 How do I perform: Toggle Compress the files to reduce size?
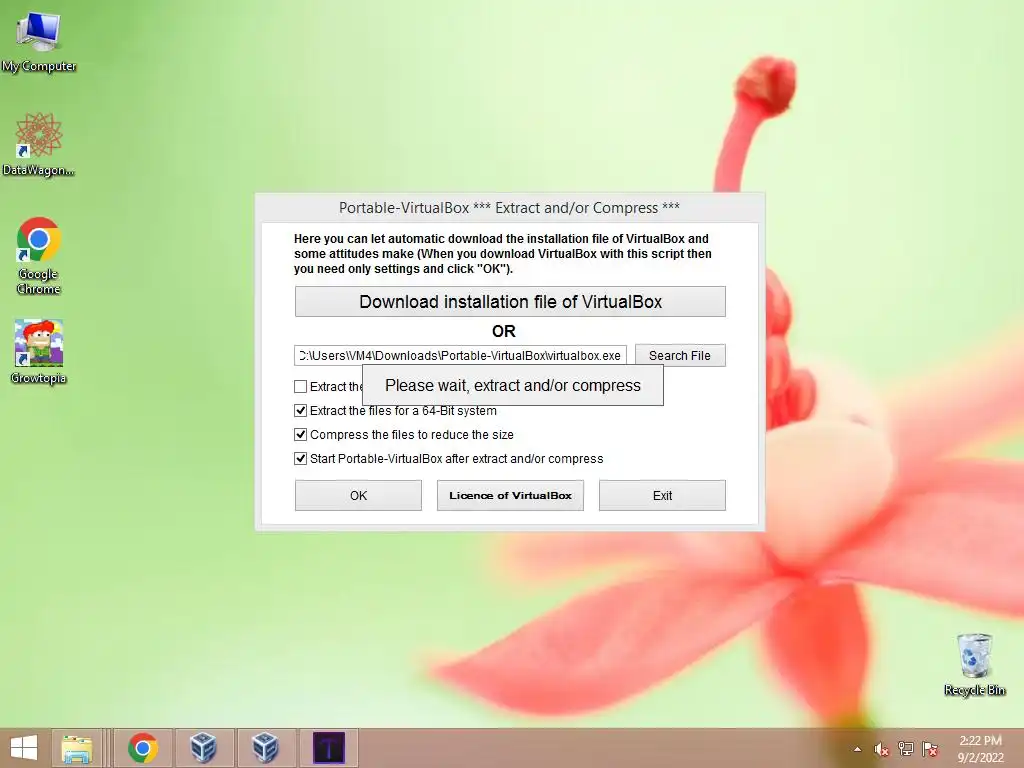tap(300, 434)
